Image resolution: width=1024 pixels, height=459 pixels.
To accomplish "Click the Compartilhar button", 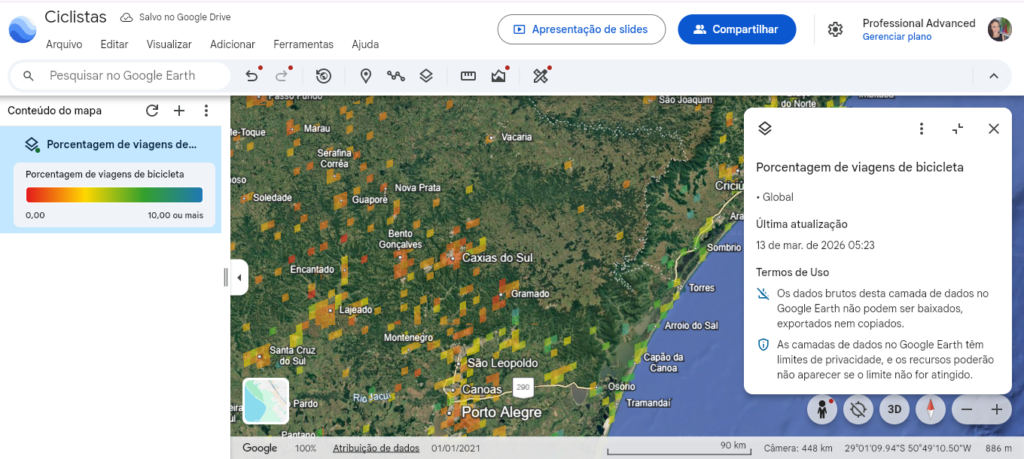I will coord(736,29).
